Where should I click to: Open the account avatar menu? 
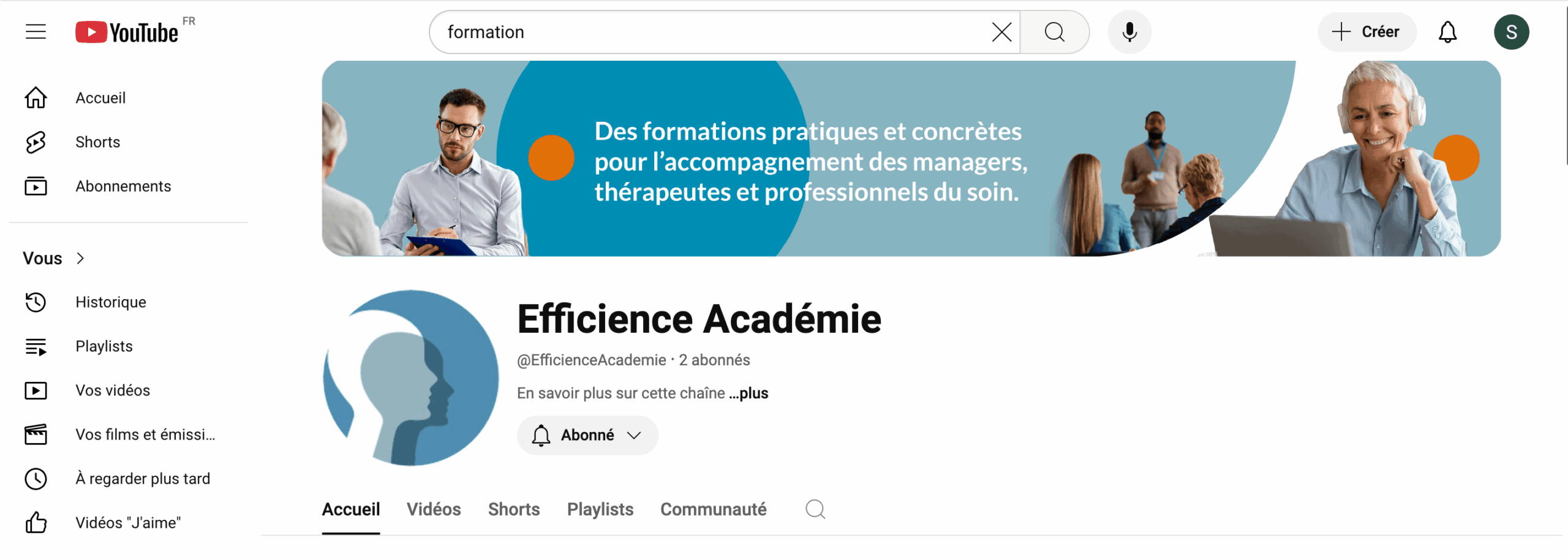[x=1511, y=32]
